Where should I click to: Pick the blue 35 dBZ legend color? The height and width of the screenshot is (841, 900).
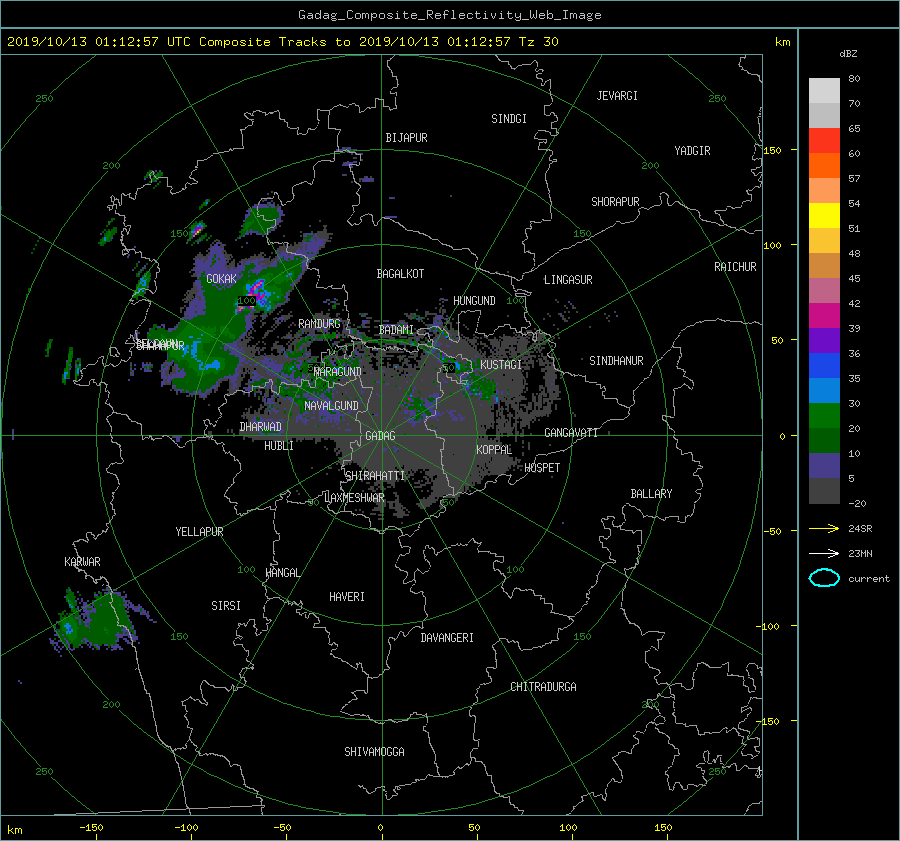point(824,365)
